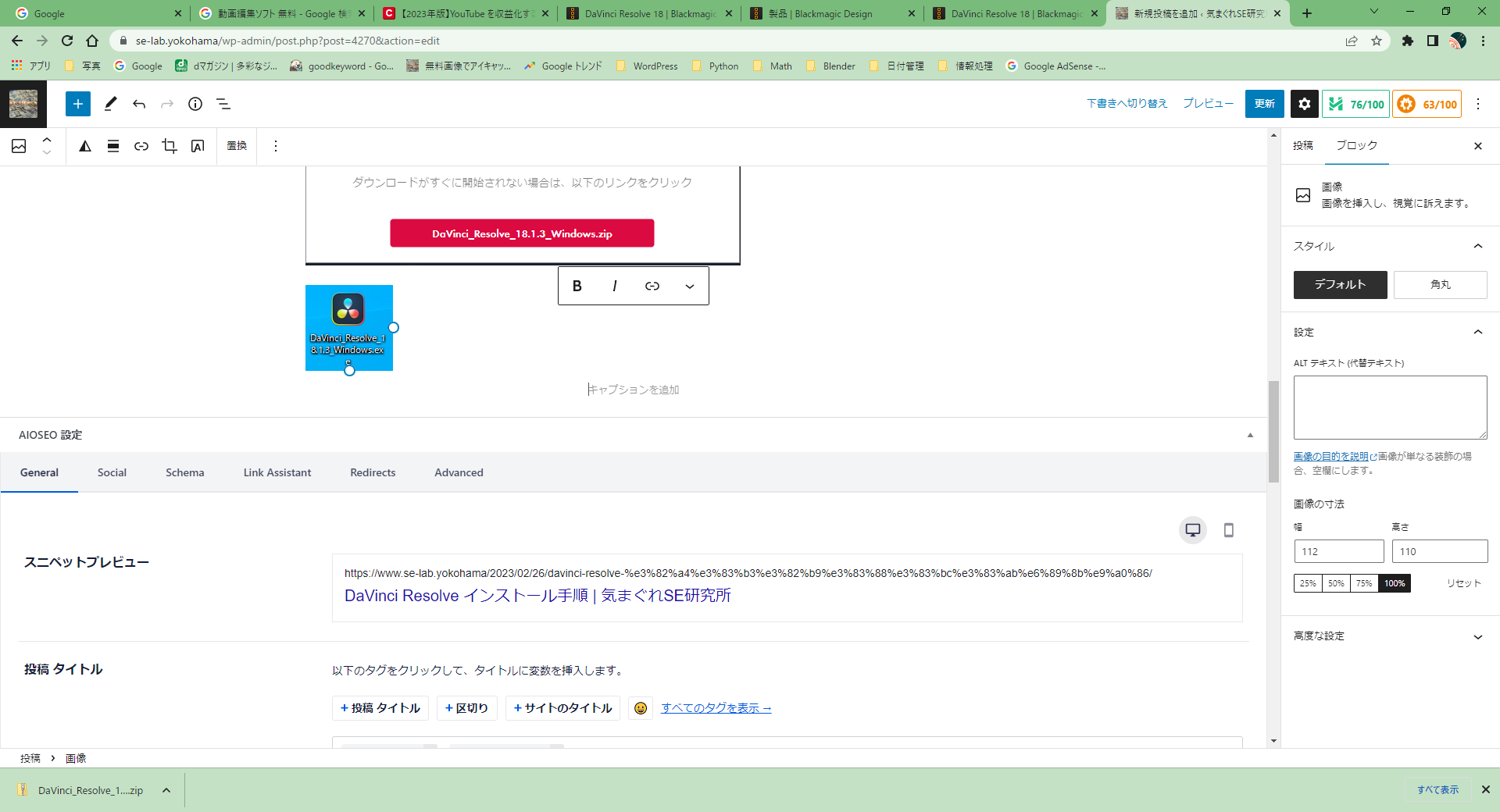Select the crop image tool
1500x812 pixels.
(x=170, y=146)
